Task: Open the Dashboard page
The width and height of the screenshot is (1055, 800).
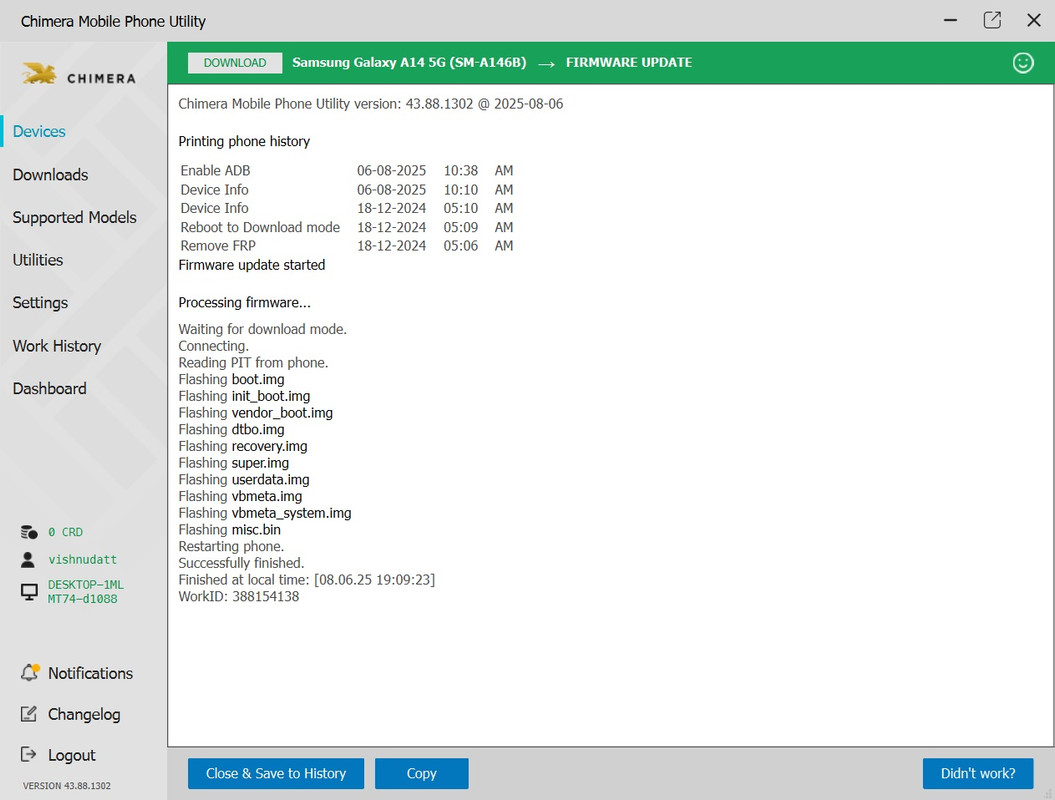Action: [50, 388]
